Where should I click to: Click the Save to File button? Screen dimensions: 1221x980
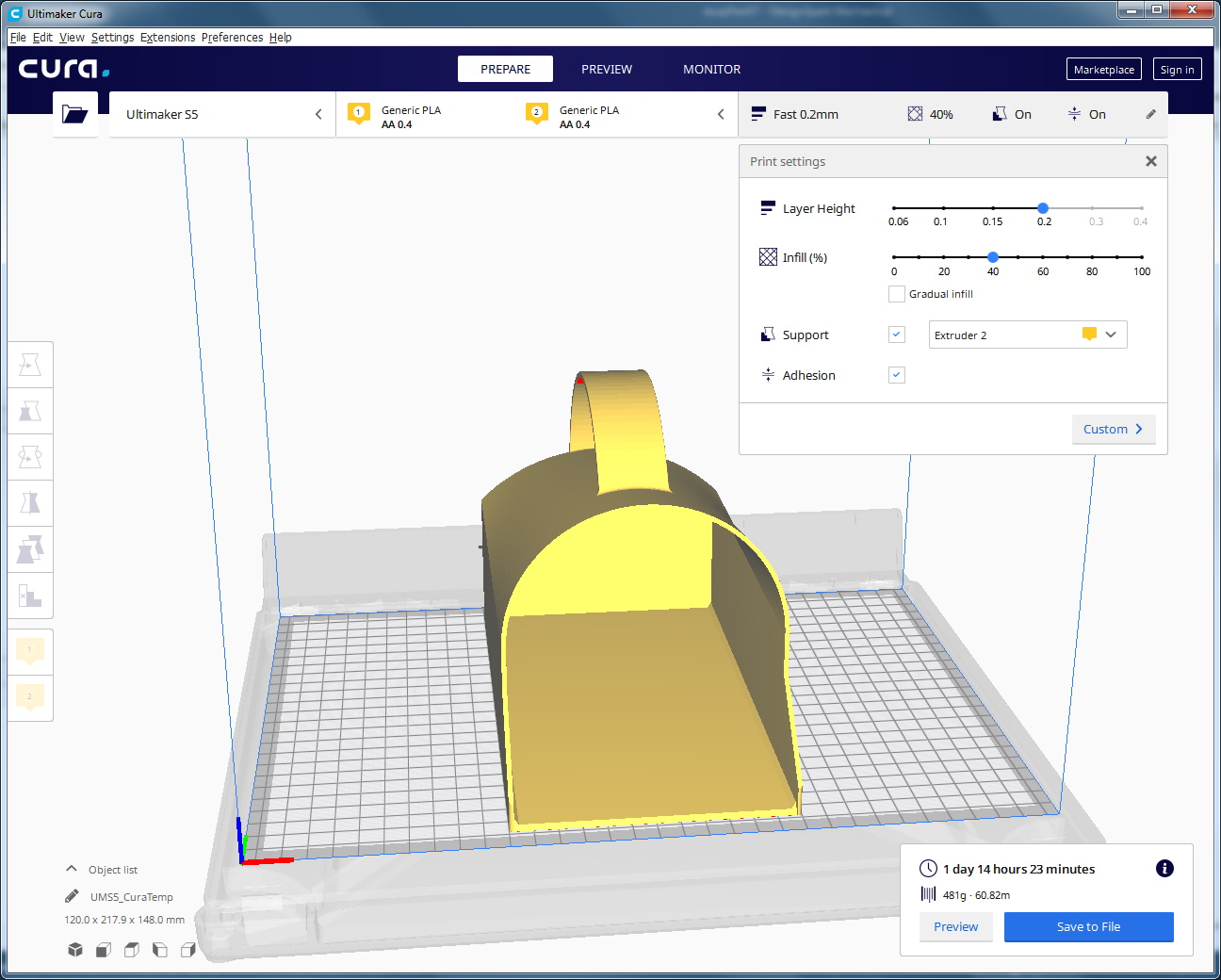click(x=1088, y=926)
